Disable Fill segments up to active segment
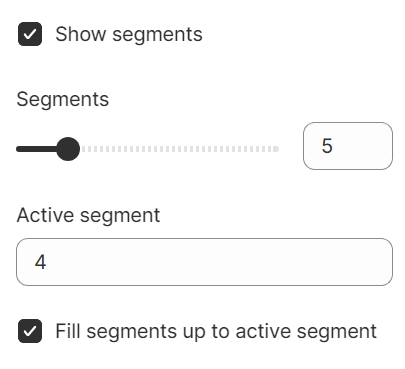The height and width of the screenshot is (369, 405). coord(30,331)
